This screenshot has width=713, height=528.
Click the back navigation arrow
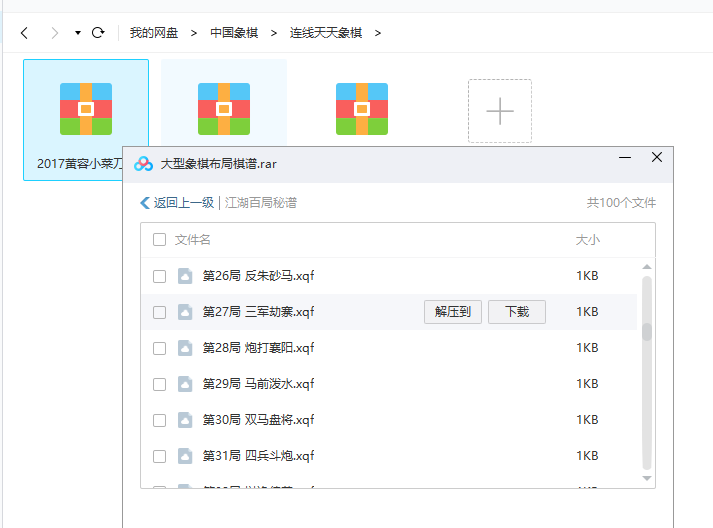tap(24, 33)
